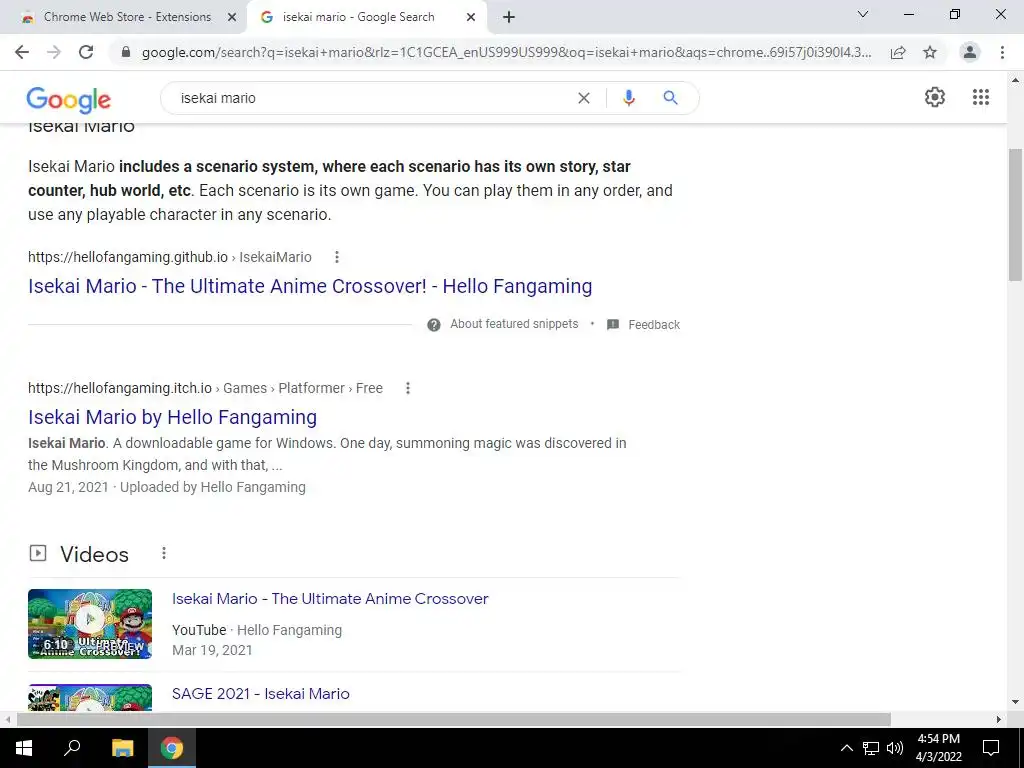Open File Explorer from taskbar

122,748
